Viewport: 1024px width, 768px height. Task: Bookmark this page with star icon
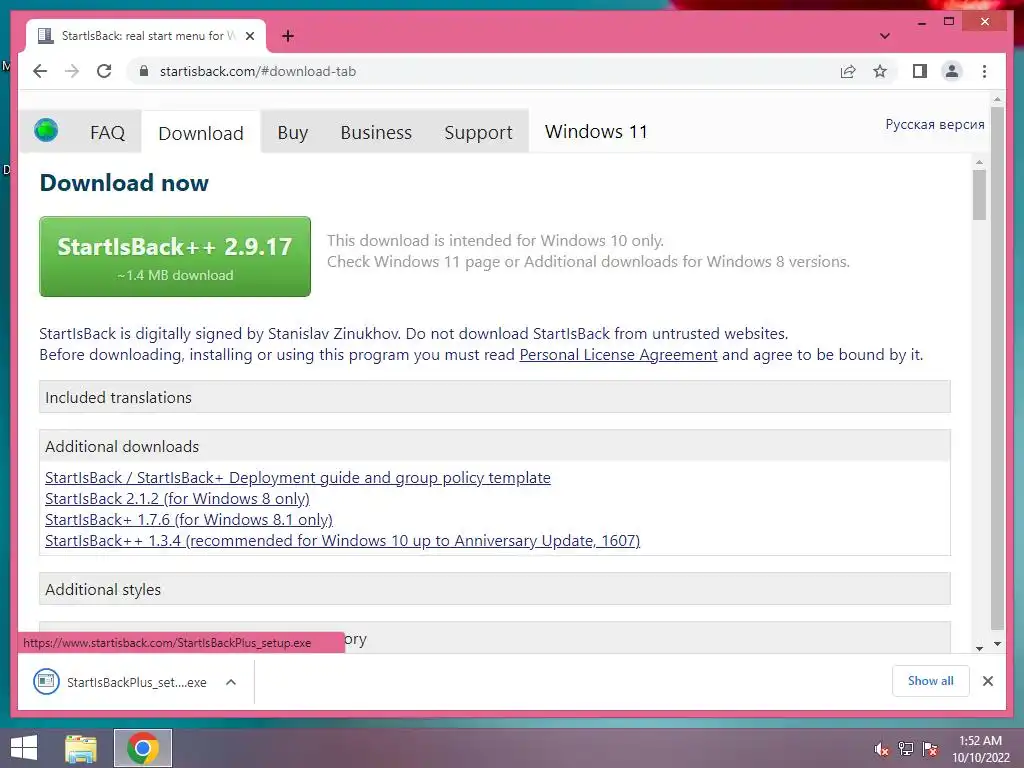click(x=880, y=71)
